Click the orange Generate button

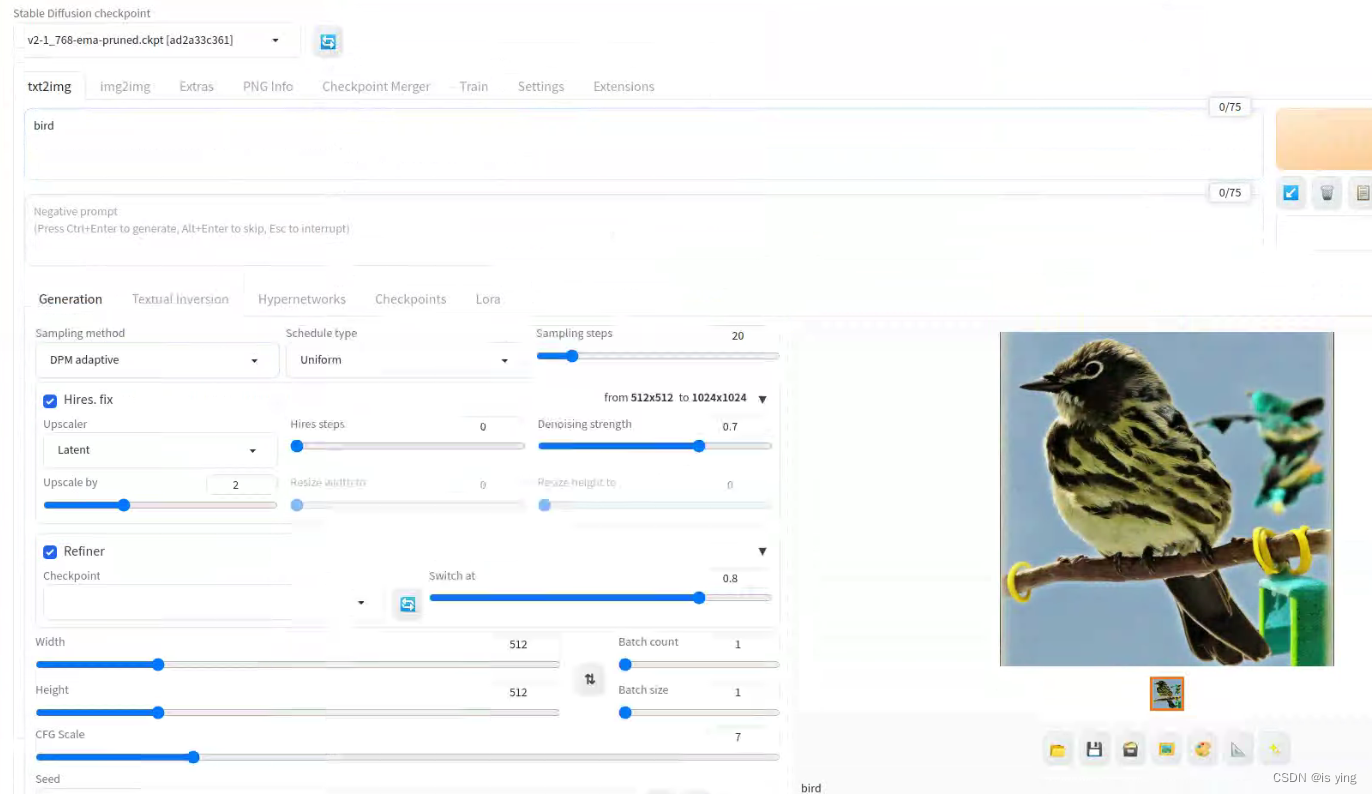click(x=1324, y=139)
